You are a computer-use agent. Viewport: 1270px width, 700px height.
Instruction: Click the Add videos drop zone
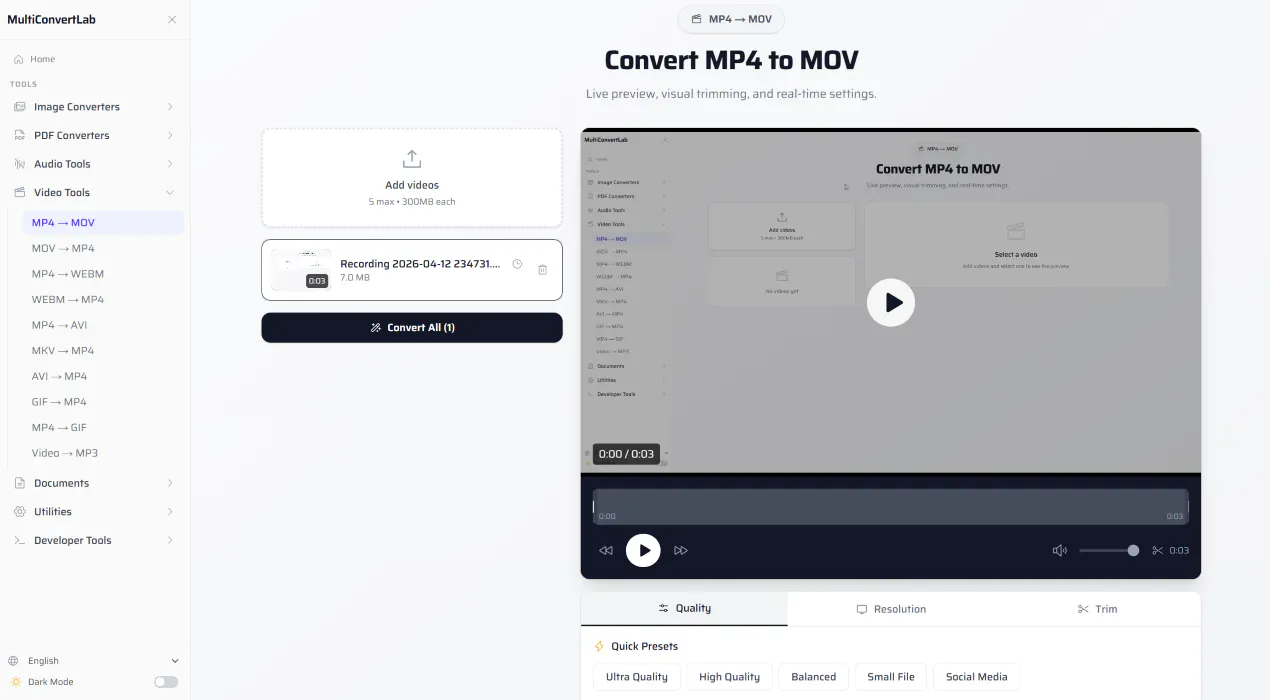[x=412, y=178]
